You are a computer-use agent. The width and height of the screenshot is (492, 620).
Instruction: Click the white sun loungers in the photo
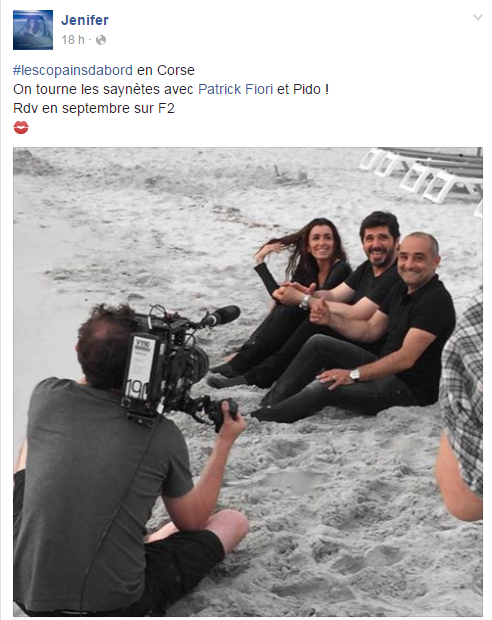(x=423, y=174)
